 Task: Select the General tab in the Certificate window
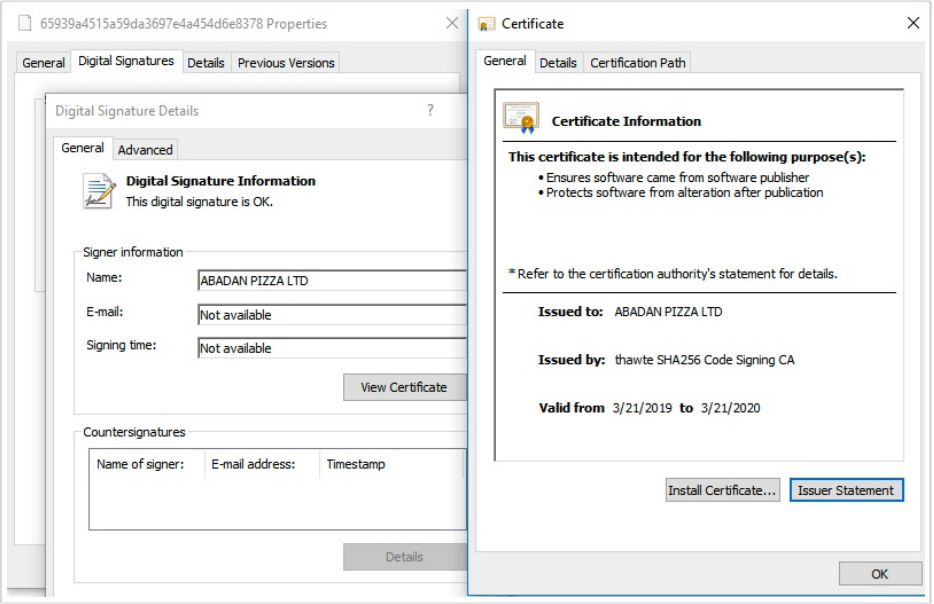coord(505,61)
